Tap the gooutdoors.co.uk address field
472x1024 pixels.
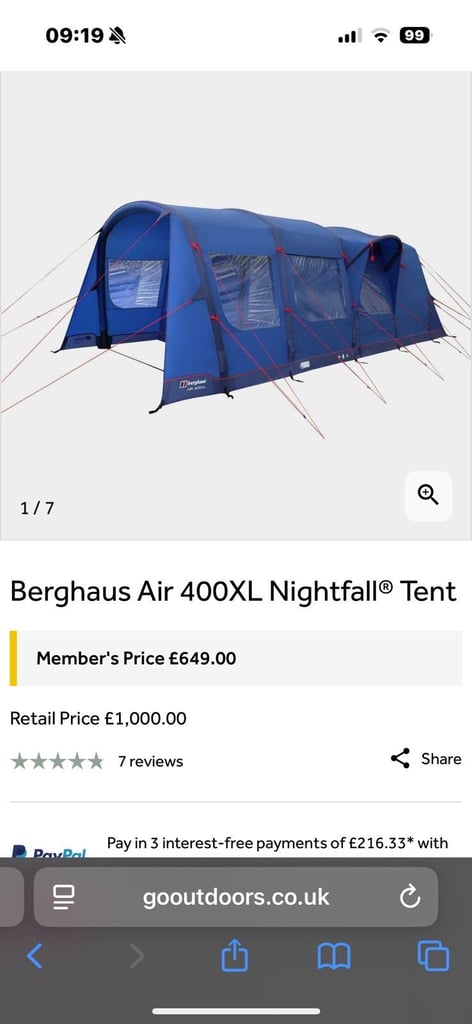pos(236,897)
